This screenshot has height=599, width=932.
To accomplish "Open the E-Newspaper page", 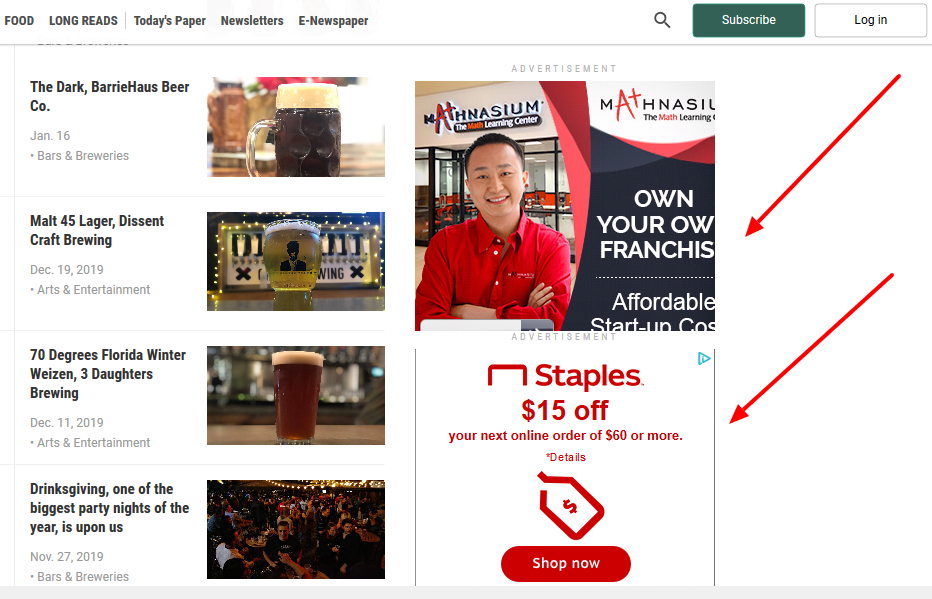I will tap(333, 21).
